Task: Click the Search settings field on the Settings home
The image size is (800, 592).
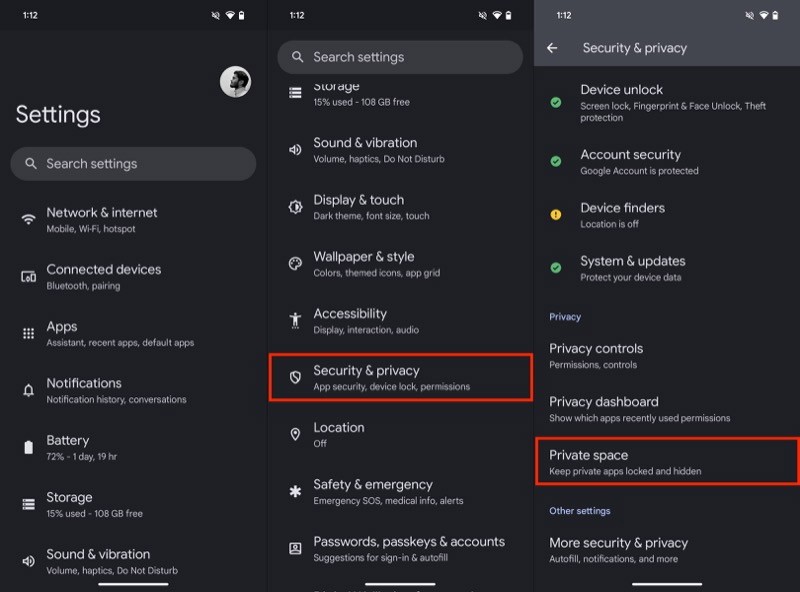Action: pos(133,164)
